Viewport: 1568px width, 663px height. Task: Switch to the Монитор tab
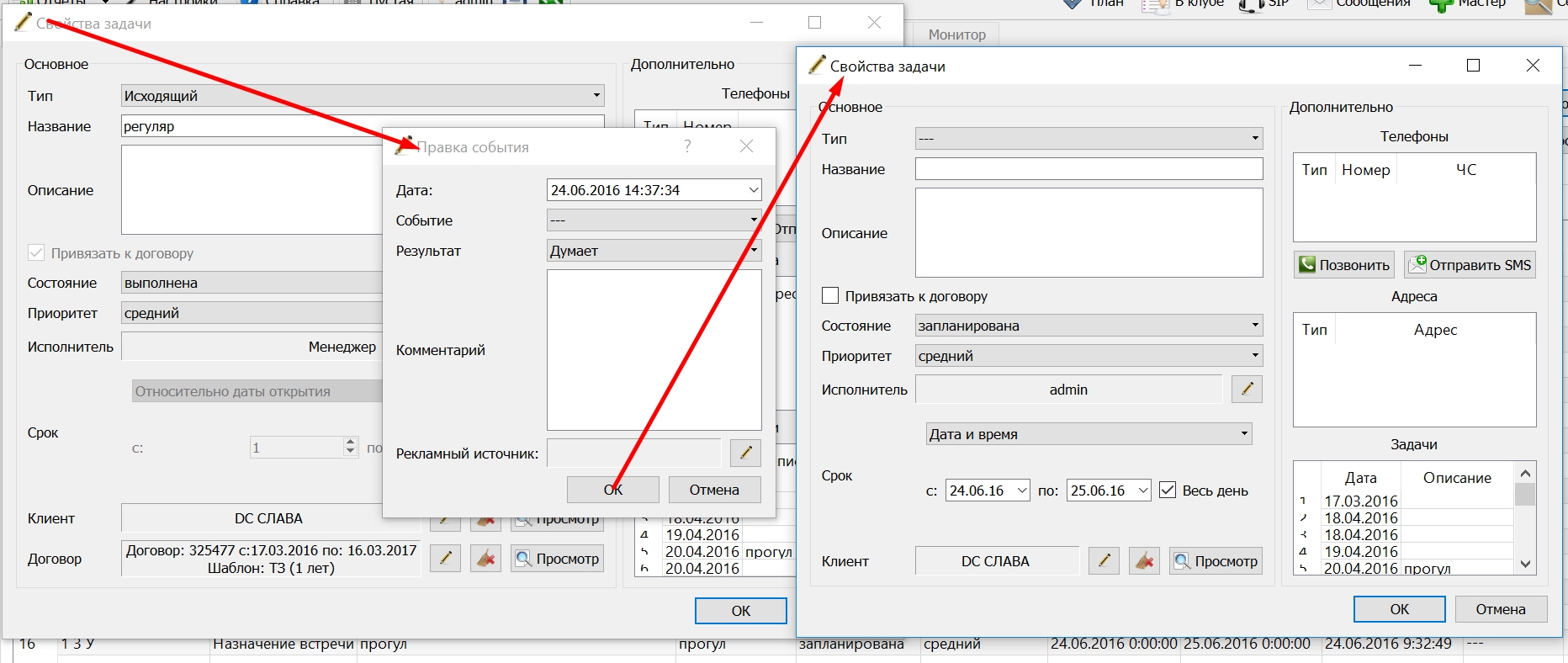tap(956, 34)
